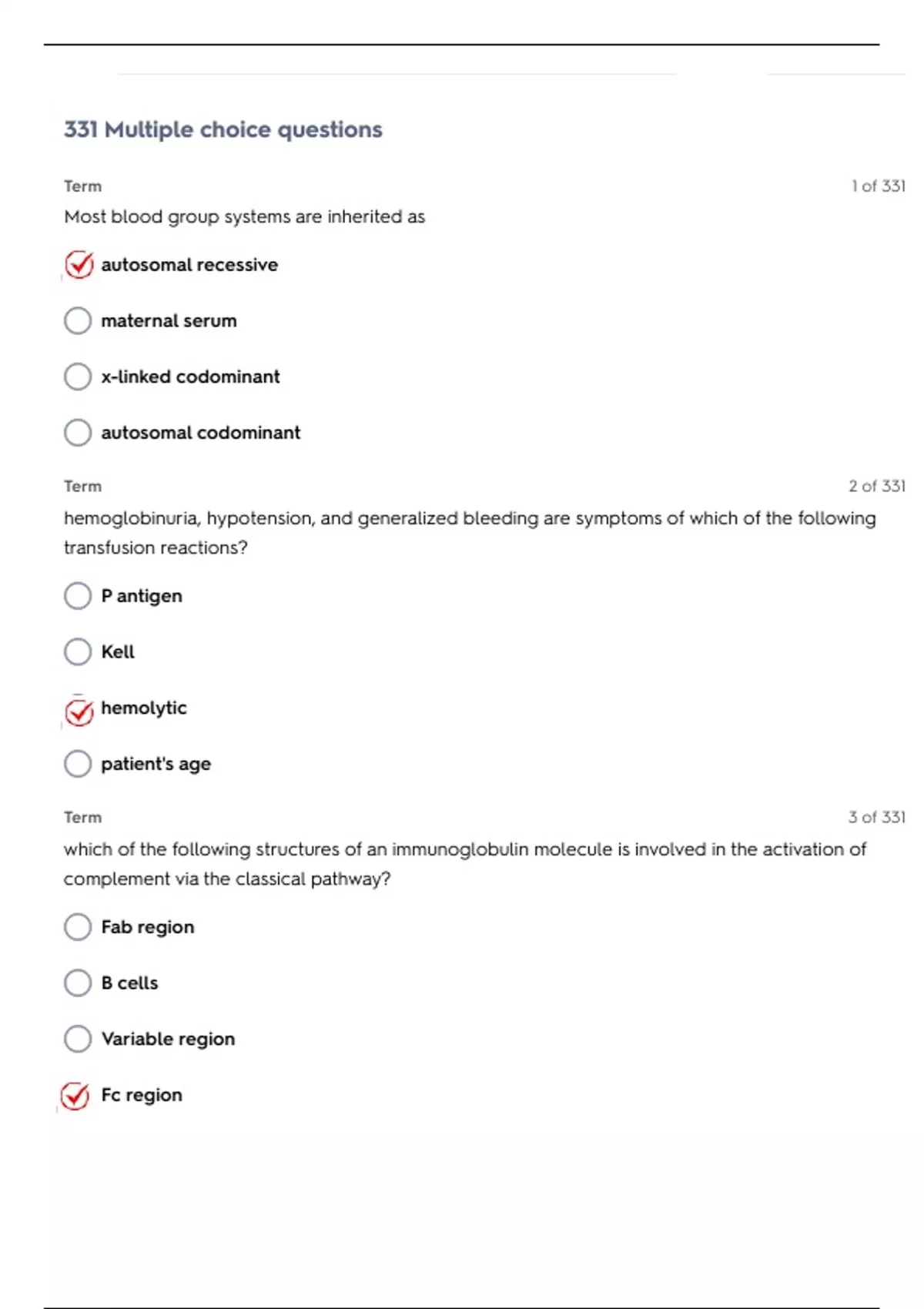The height and width of the screenshot is (1309, 924).
Task: Click the '1 of 331' question counter
Action: point(878,186)
